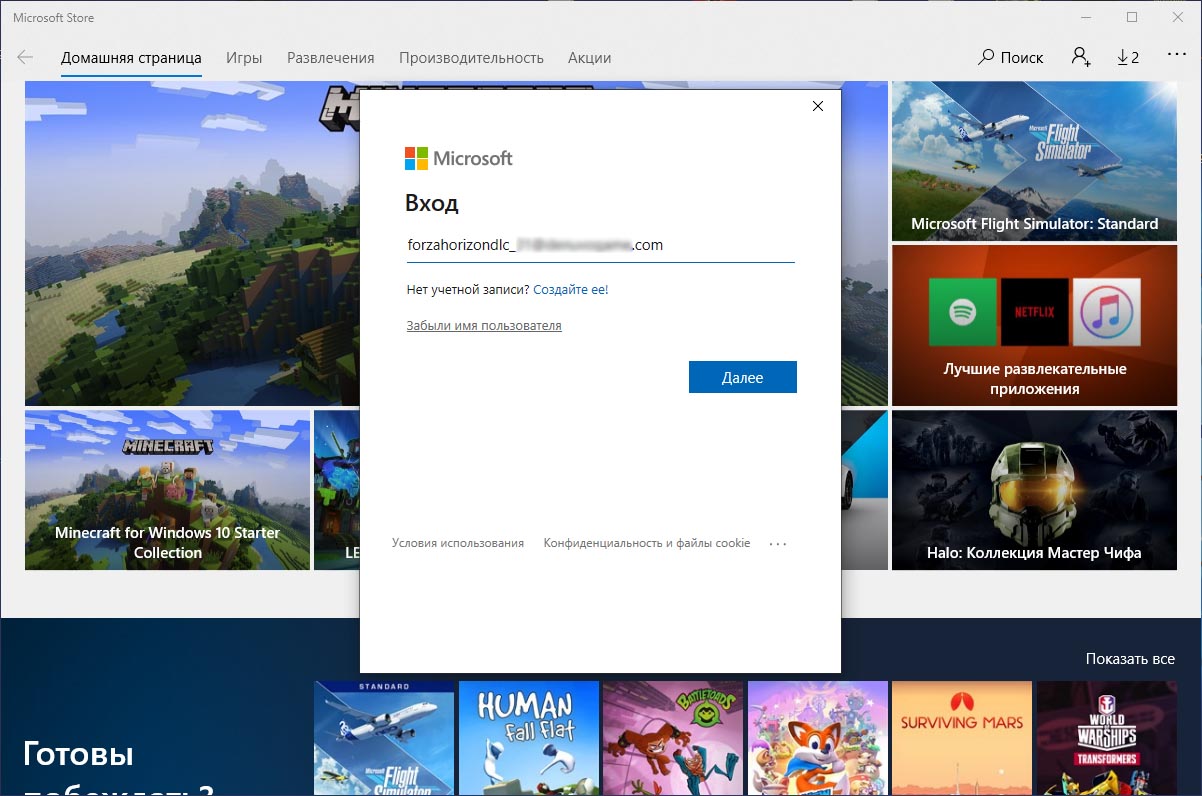
Task: Open downloads and updates arrow icon
Action: tap(1128, 58)
